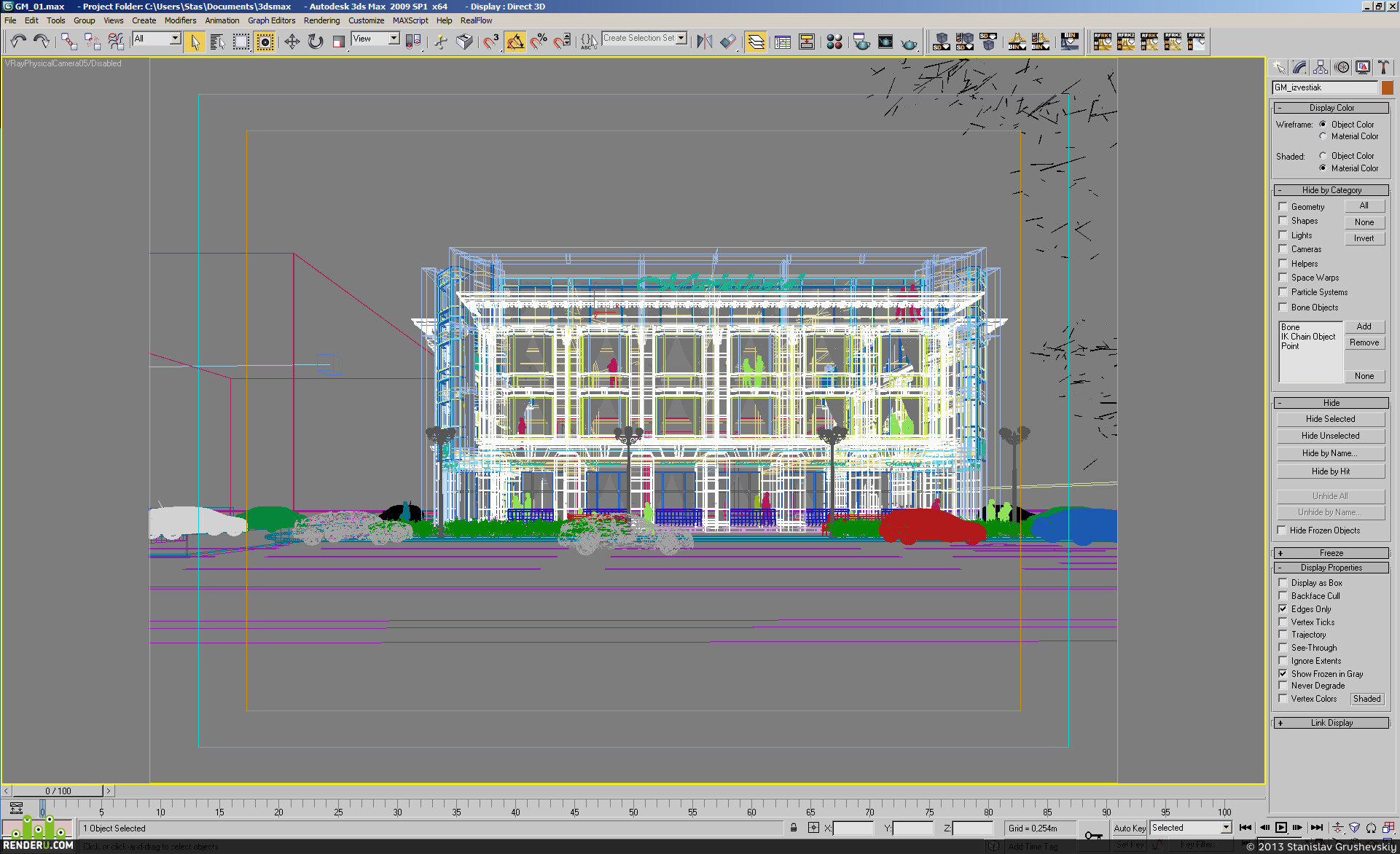Select the Move transform tool
1400x854 pixels.
pyautogui.click(x=292, y=42)
